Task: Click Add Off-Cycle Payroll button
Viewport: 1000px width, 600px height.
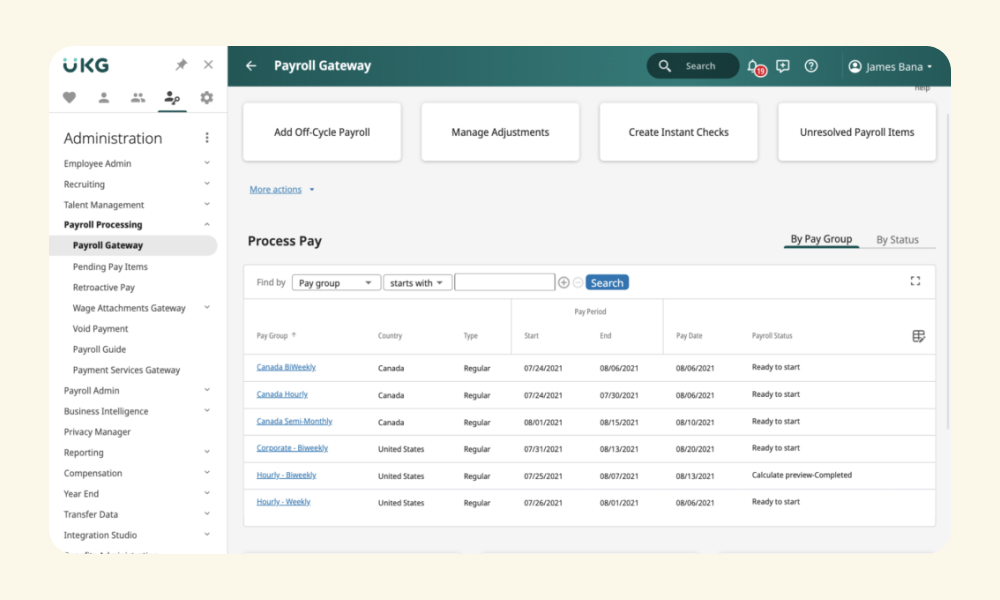Action: coord(322,132)
